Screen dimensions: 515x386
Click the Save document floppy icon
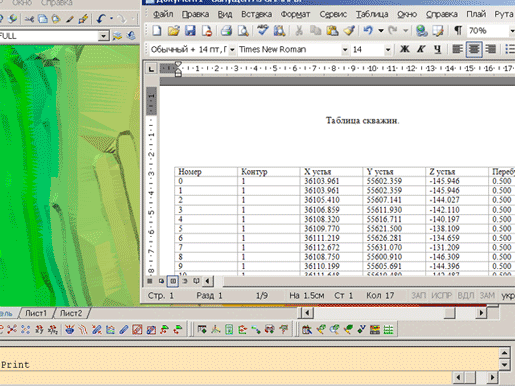click(190, 31)
